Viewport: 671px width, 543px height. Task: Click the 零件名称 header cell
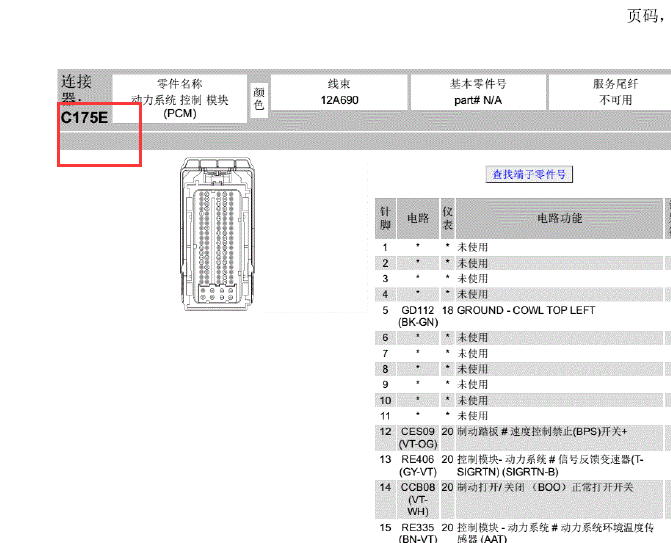coord(180,84)
